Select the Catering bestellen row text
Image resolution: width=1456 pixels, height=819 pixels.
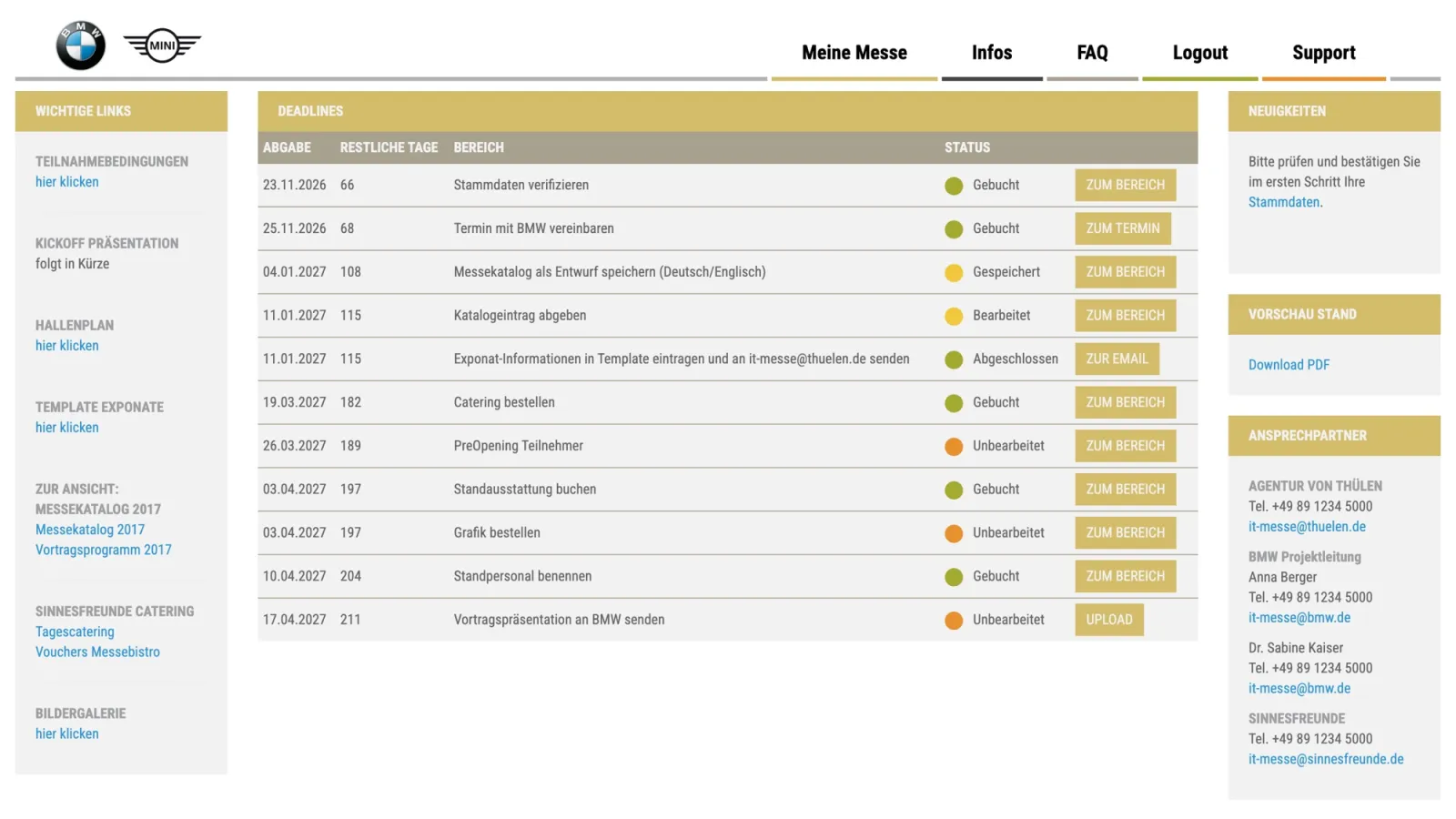coord(504,402)
